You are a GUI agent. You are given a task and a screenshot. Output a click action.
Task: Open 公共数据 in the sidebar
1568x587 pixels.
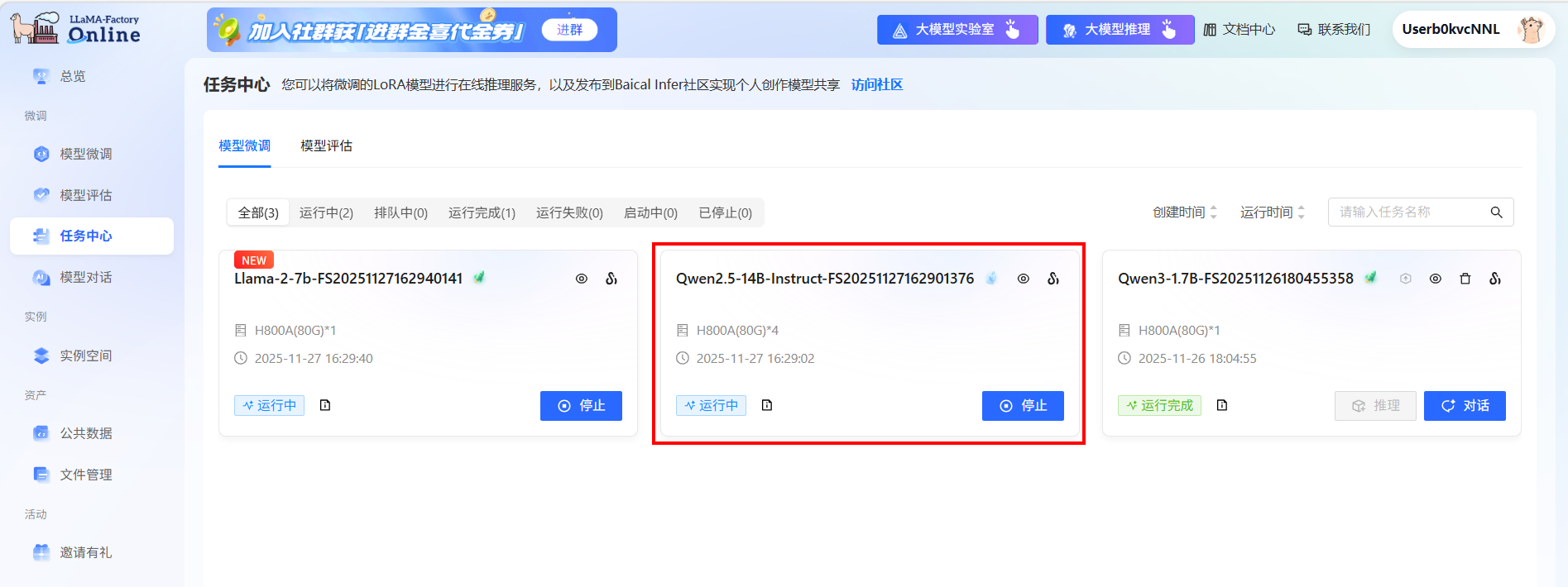pos(92,433)
